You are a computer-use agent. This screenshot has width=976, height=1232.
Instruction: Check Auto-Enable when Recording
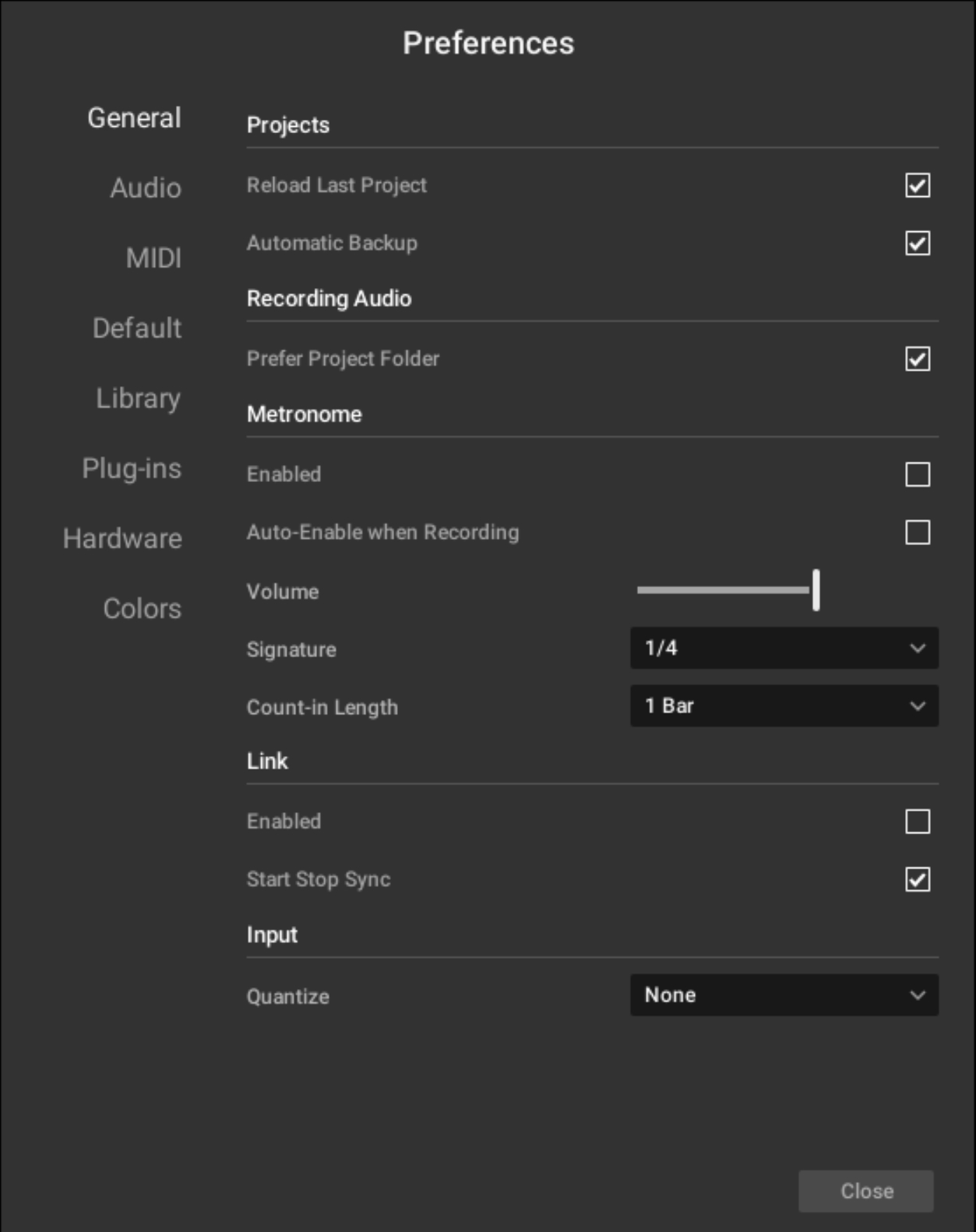tap(917, 533)
